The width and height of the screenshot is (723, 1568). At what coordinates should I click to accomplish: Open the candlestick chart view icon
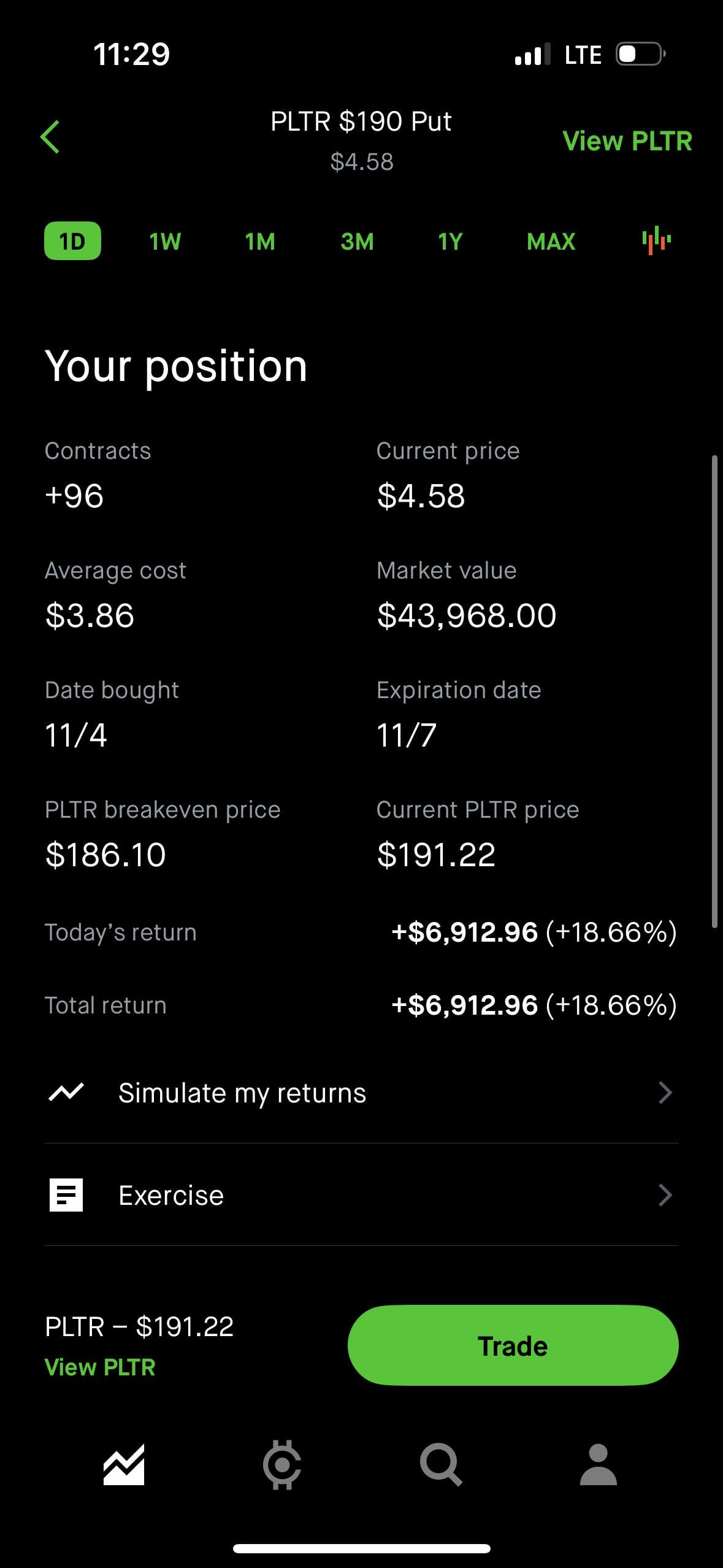coord(656,240)
